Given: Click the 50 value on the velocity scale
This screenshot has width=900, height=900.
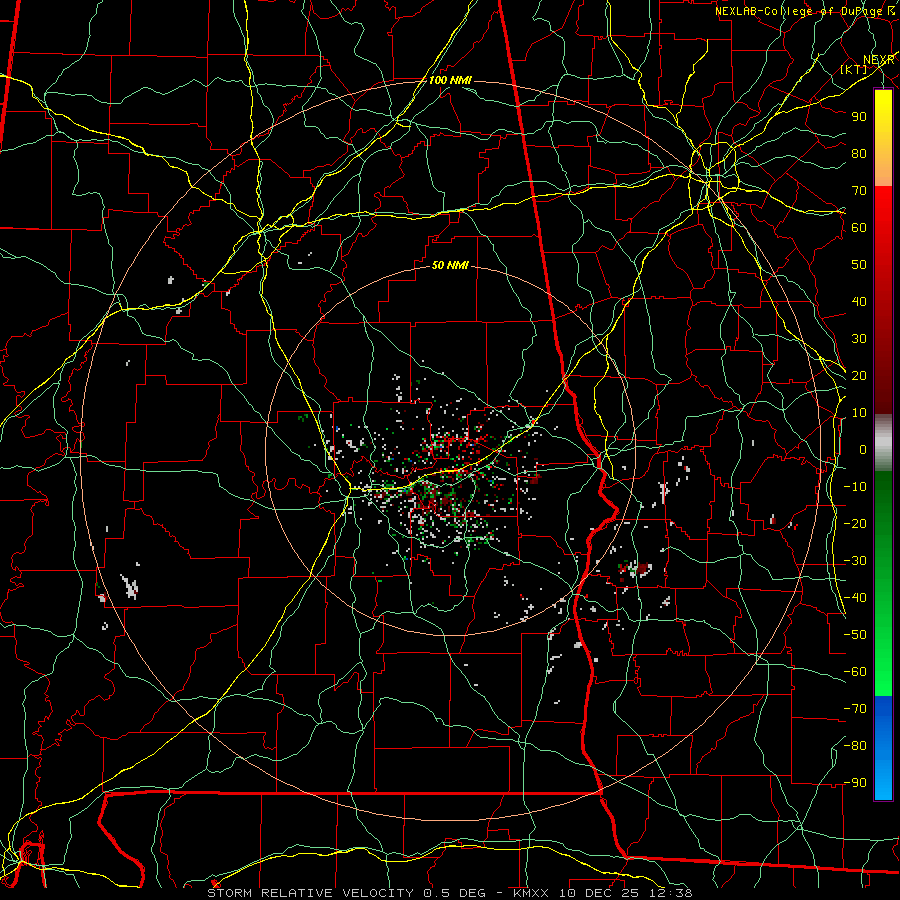Looking at the screenshot, I should (x=859, y=265).
